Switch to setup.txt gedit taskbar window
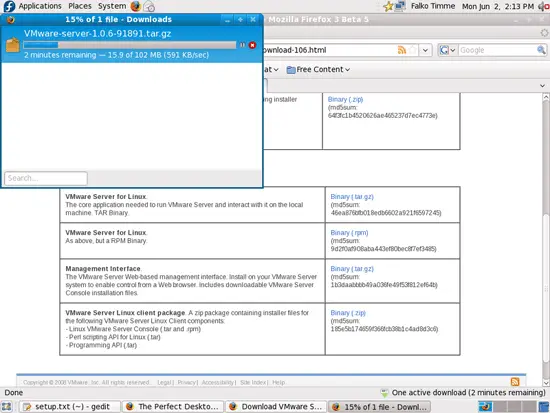Screen dimensions: 550x413 69,407
